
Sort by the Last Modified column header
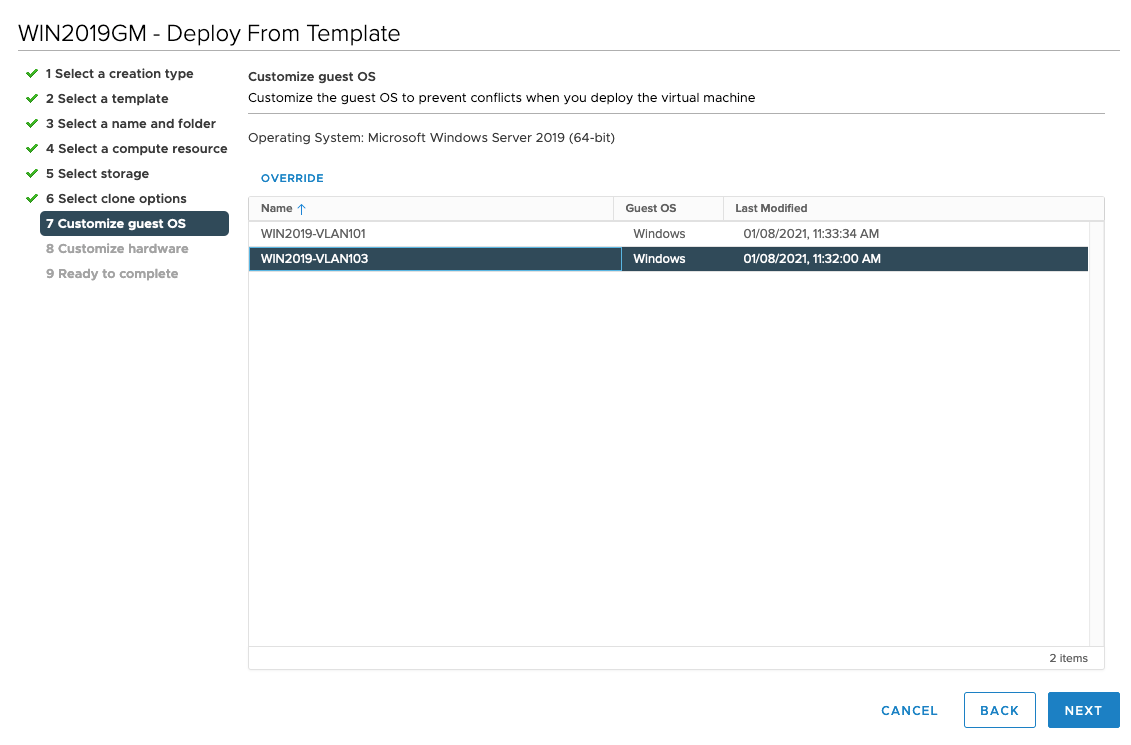[x=771, y=208]
